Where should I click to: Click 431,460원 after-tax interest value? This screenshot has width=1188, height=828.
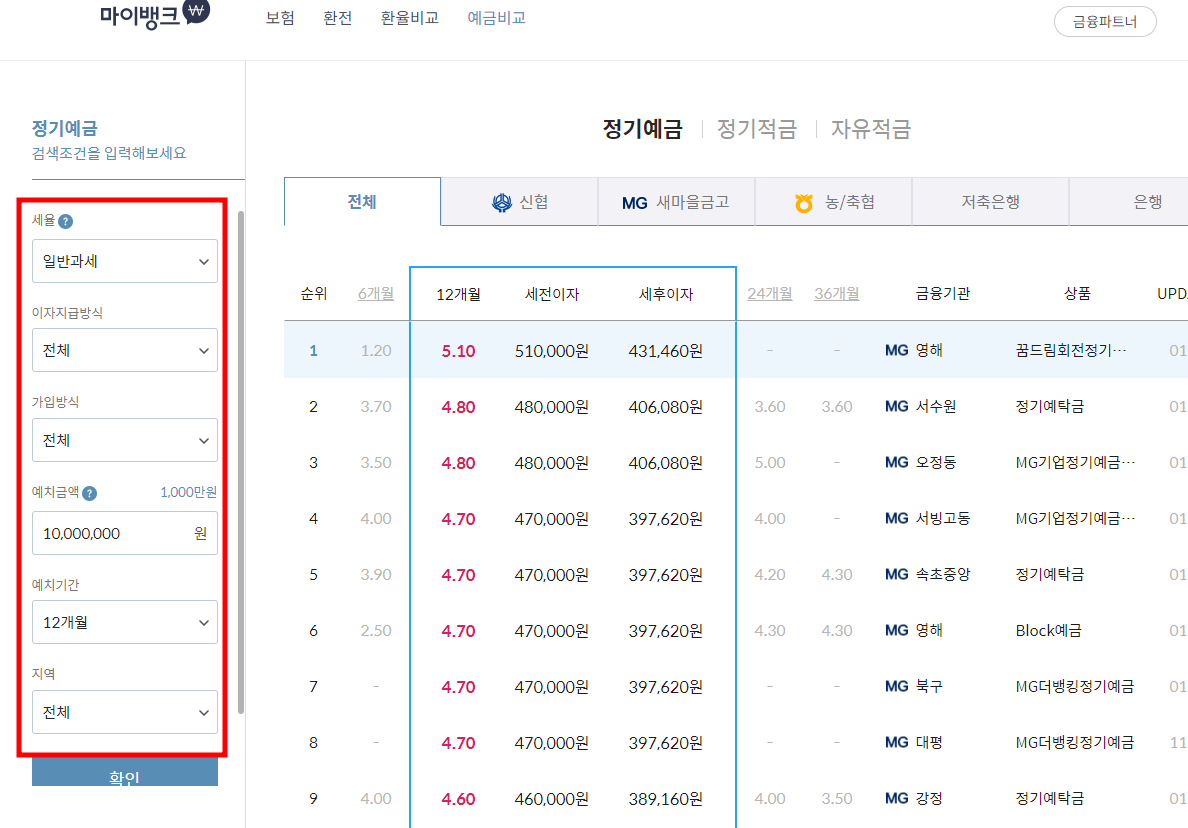[x=665, y=351]
